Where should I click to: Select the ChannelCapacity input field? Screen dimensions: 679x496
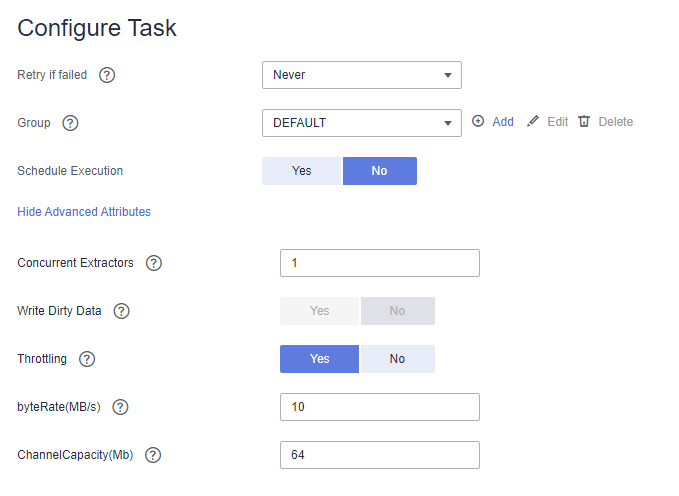click(x=379, y=455)
